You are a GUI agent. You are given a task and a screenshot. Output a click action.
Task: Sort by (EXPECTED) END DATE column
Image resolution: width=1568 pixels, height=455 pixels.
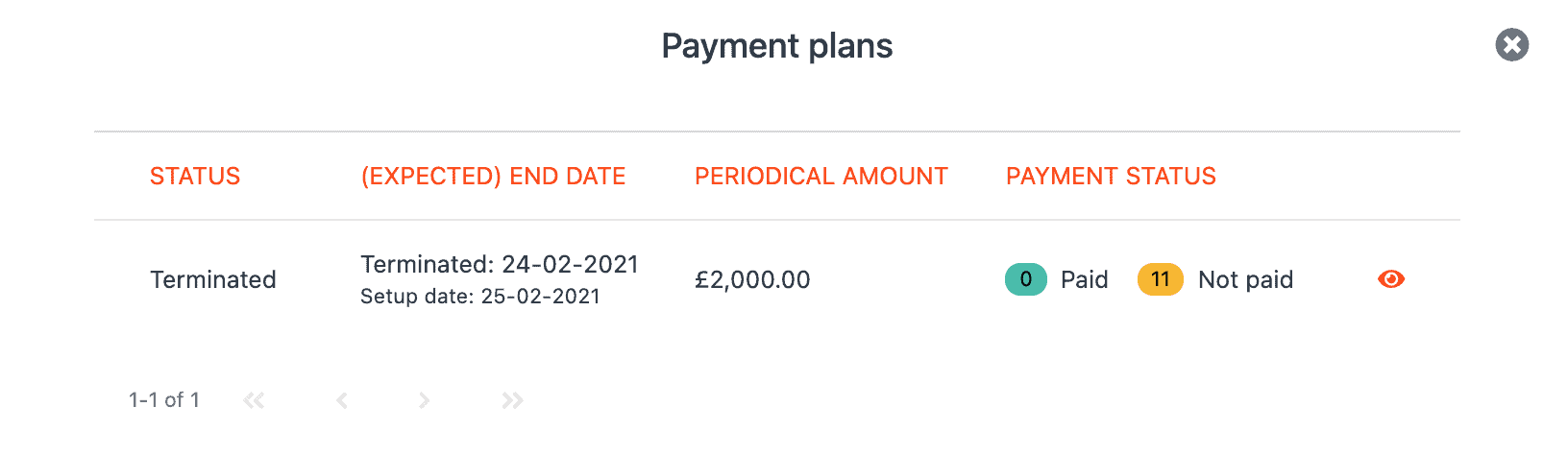493,176
